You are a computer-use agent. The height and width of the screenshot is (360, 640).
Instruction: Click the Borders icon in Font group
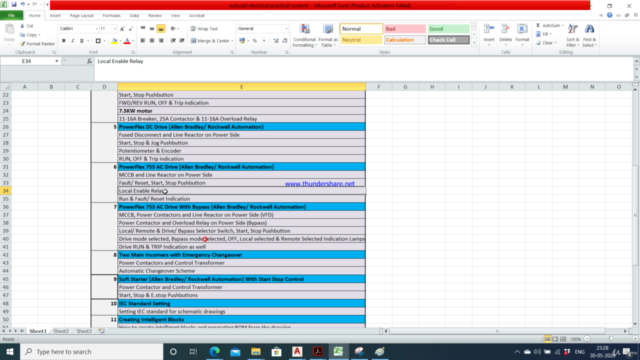(x=98, y=41)
